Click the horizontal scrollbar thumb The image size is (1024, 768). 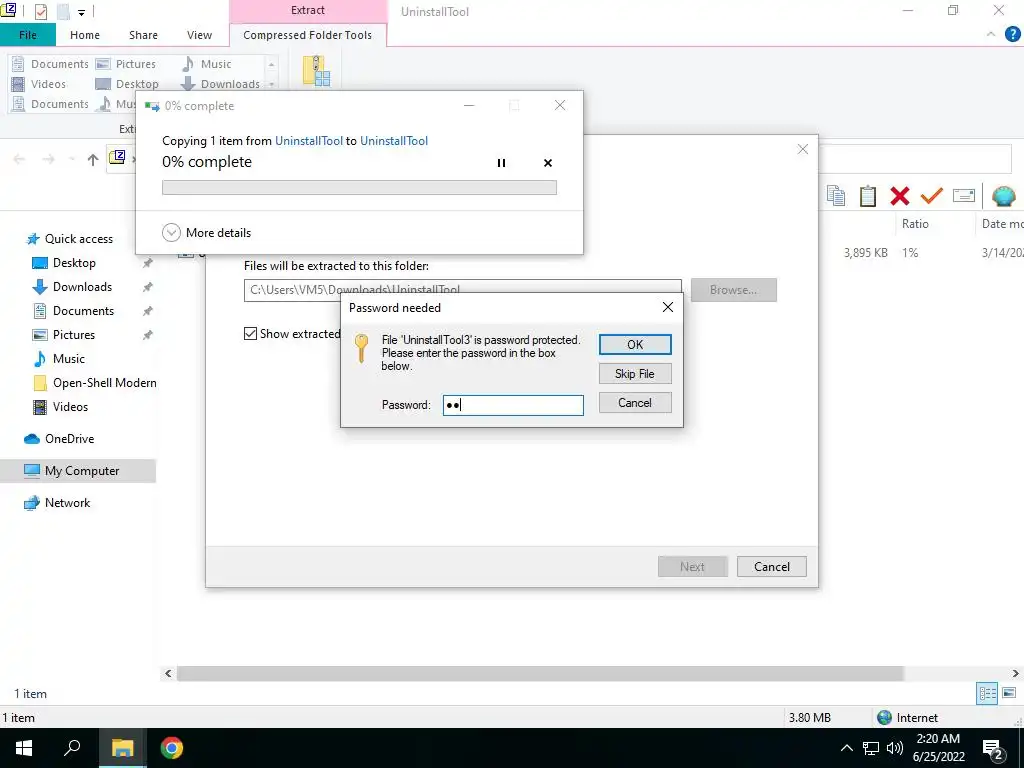click(x=540, y=673)
